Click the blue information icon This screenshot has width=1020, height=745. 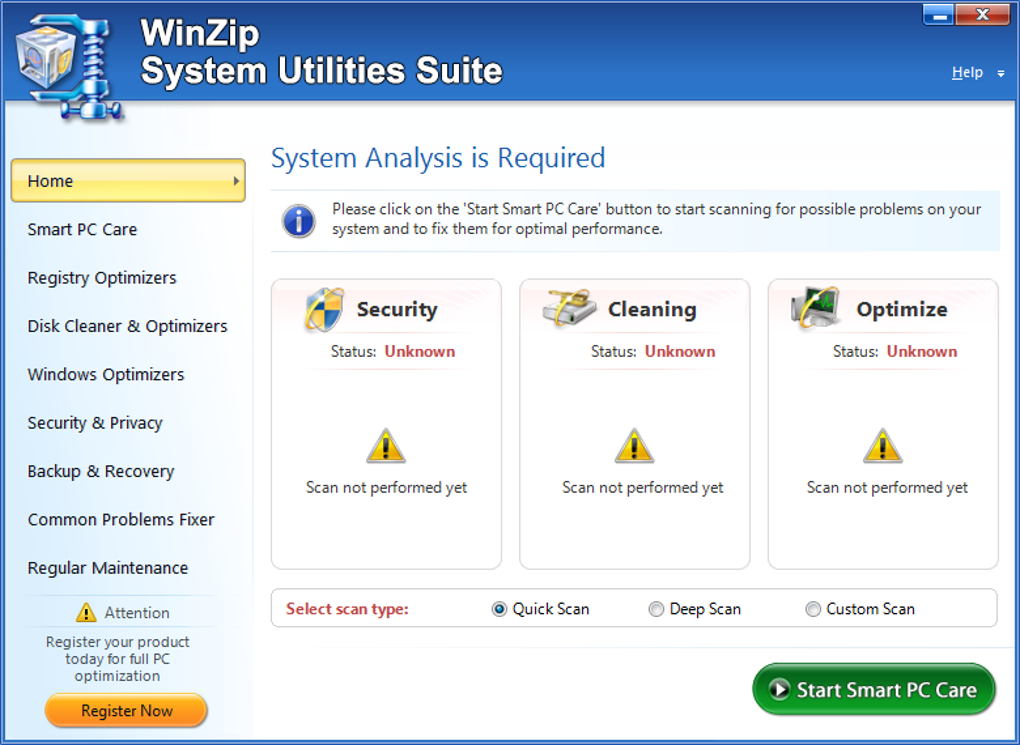pyautogui.click(x=299, y=221)
